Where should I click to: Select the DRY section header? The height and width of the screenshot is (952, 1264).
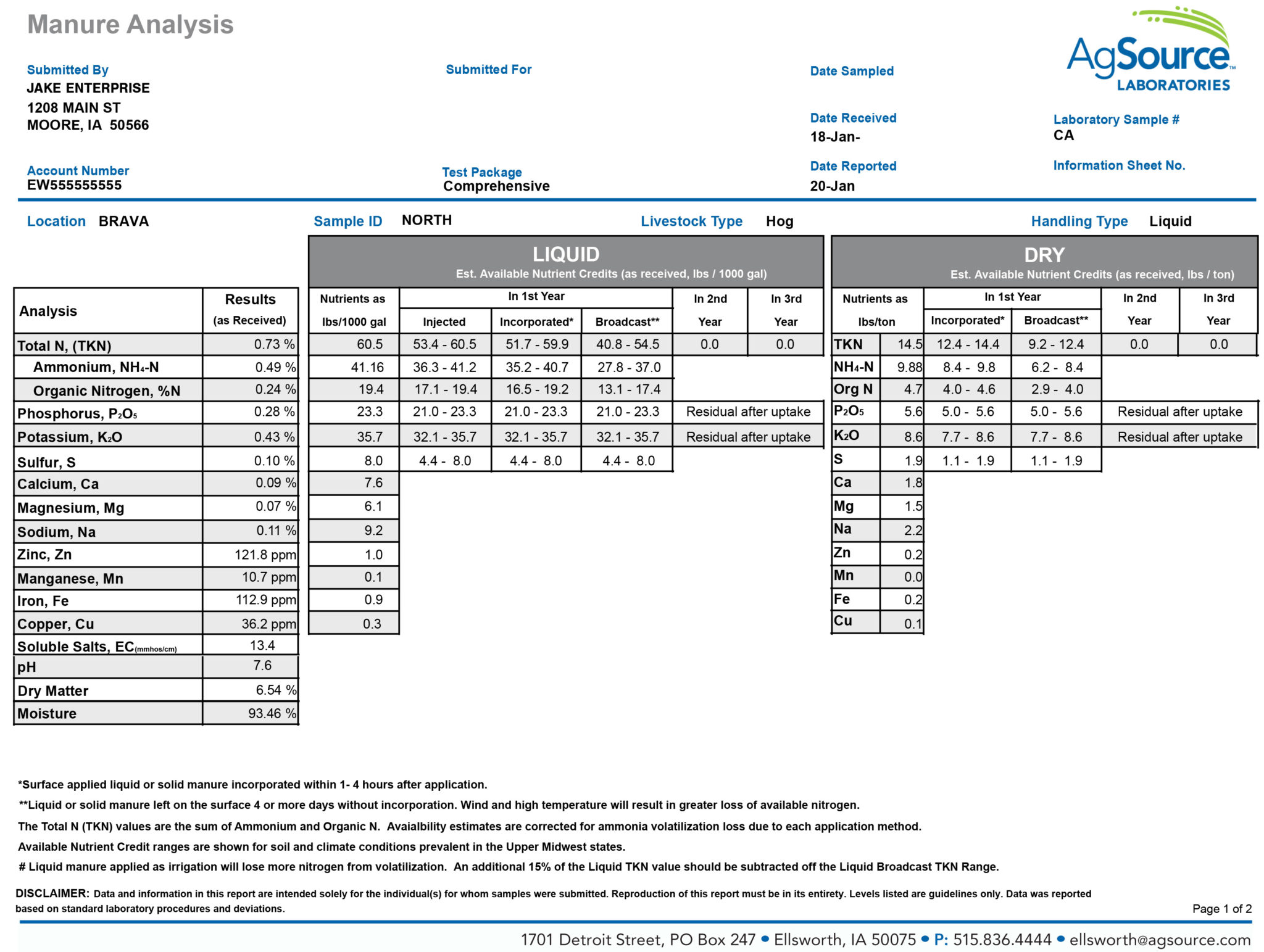click(x=1044, y=254)
